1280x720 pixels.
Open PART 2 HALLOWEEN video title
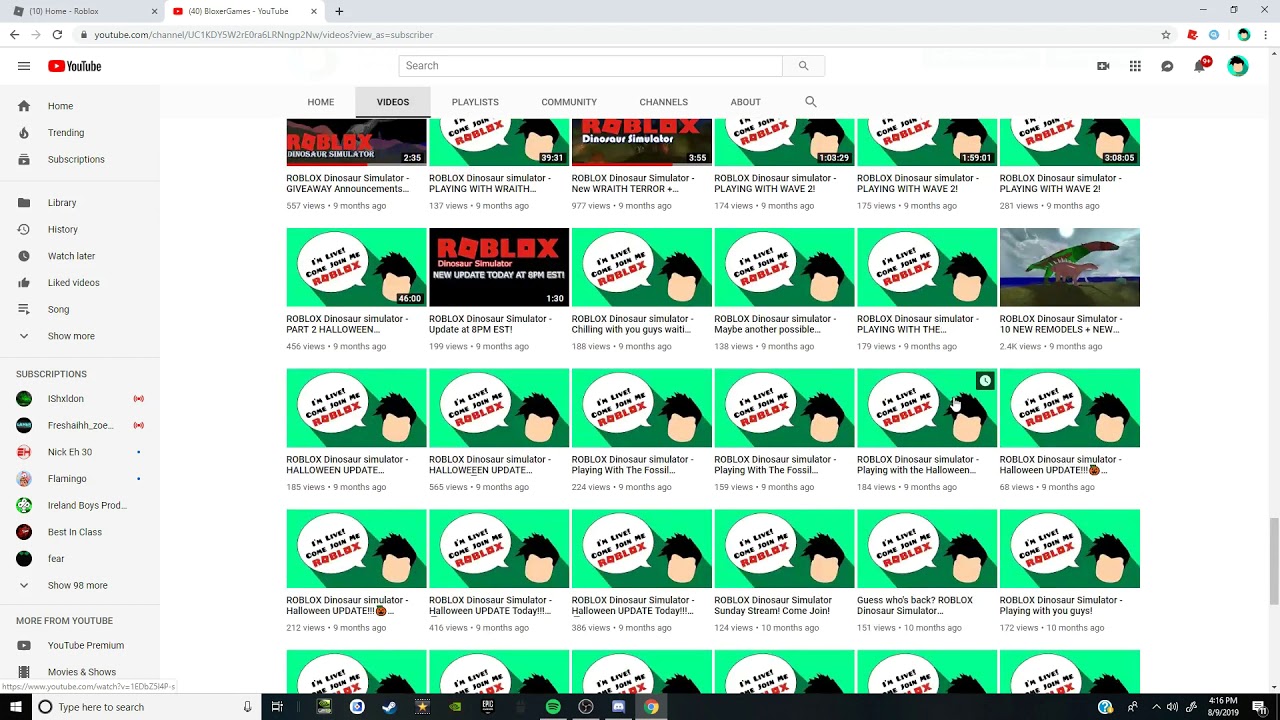pos(347,324)
